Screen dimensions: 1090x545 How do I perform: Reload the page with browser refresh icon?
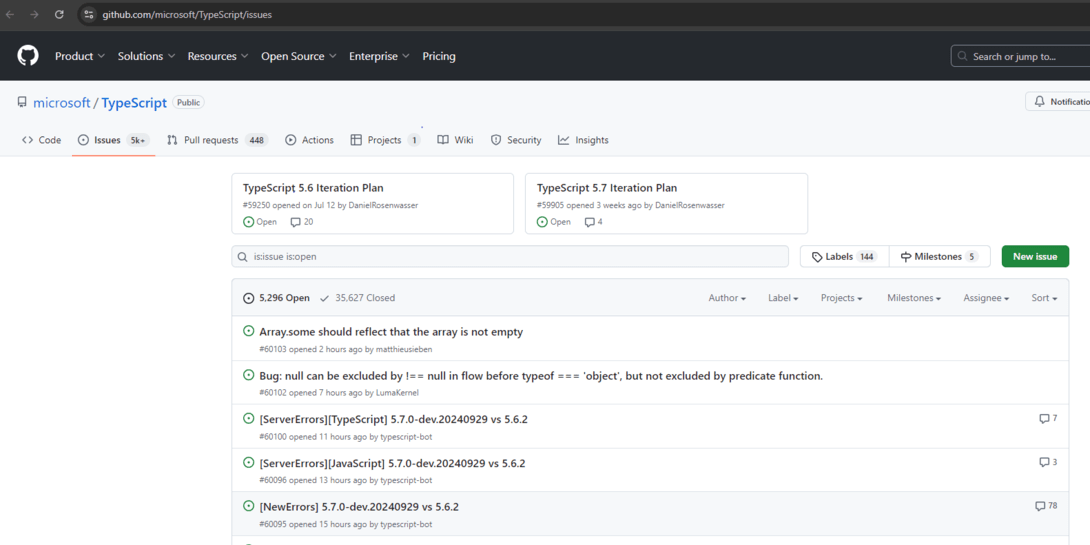coord(59,15)
